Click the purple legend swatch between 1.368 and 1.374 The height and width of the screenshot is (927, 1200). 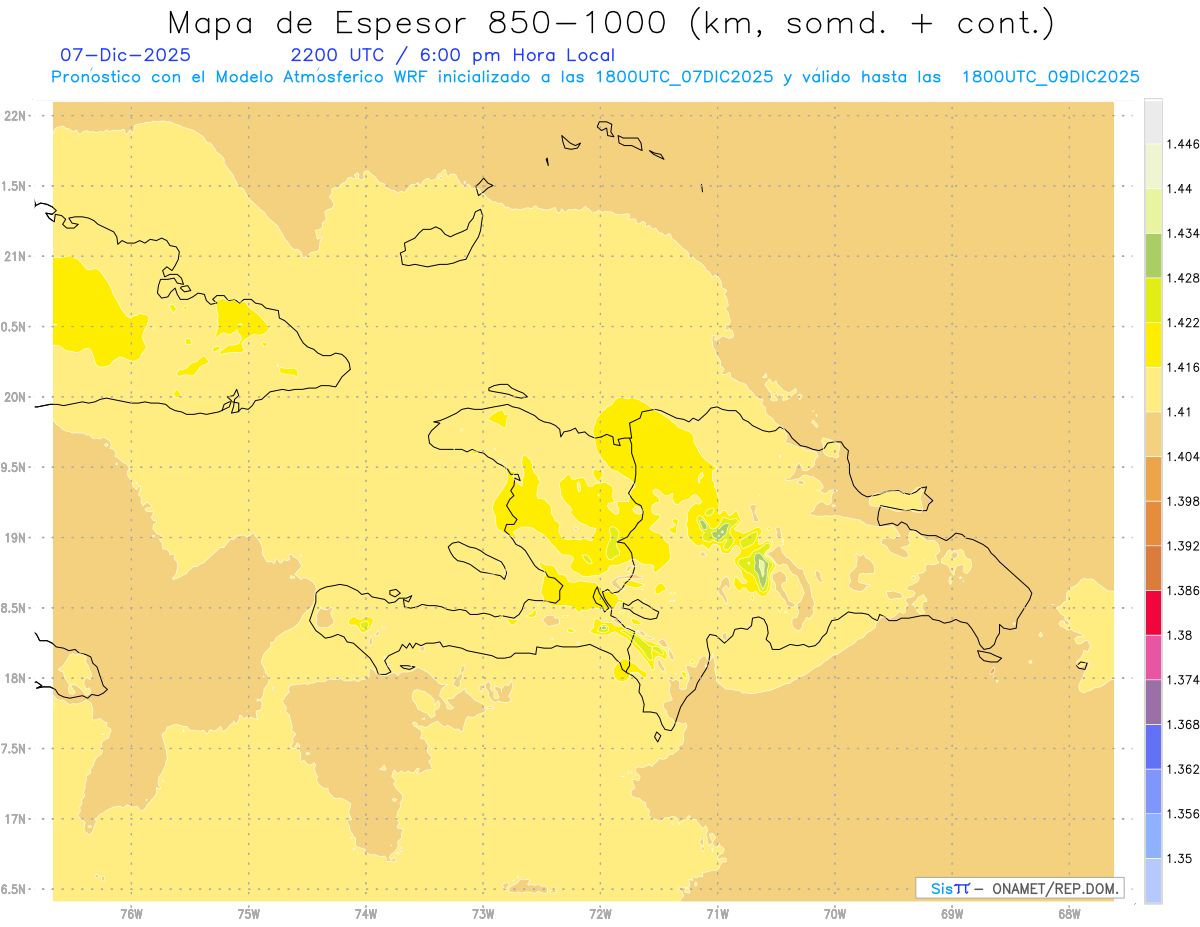point(1153,702)
